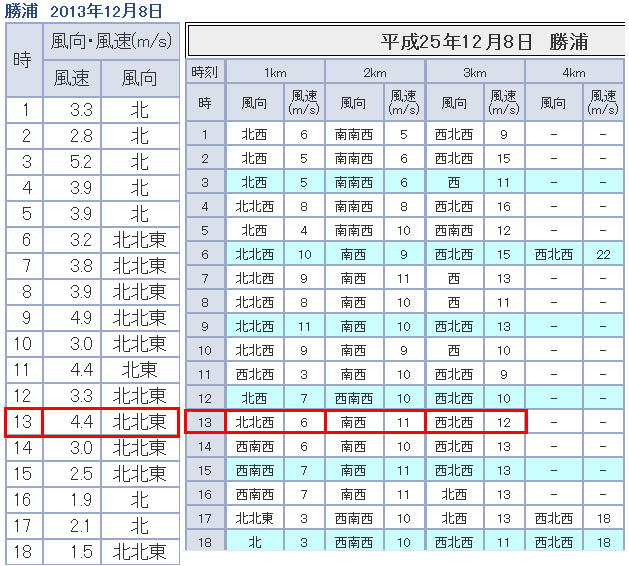The image size is (629, 566).
Task: Click the 22 m/s value in 4km column
Action: point(603,255)
